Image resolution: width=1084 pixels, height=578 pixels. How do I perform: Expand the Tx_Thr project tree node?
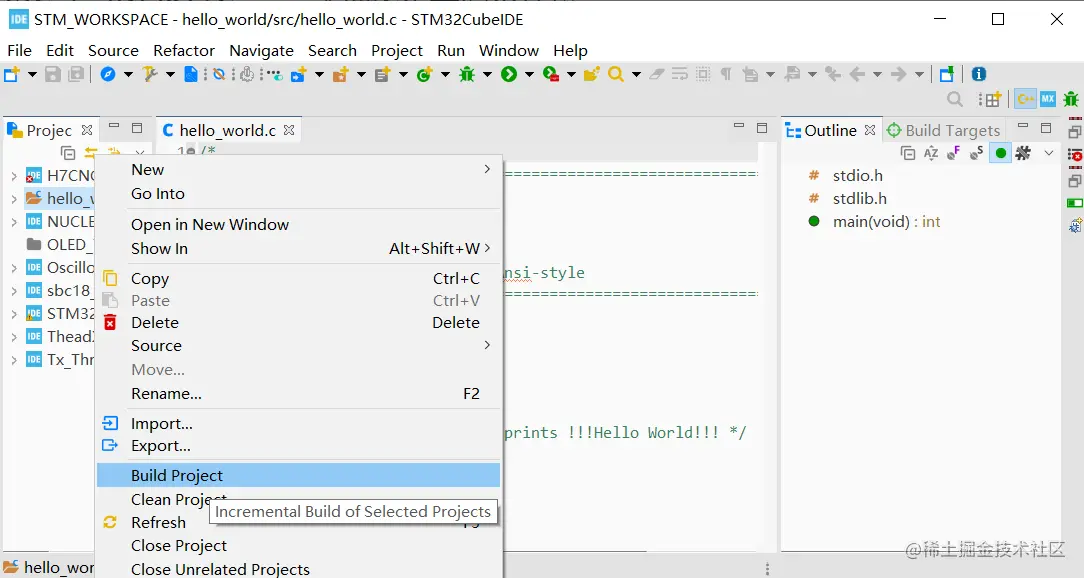[x=14, y=360]
